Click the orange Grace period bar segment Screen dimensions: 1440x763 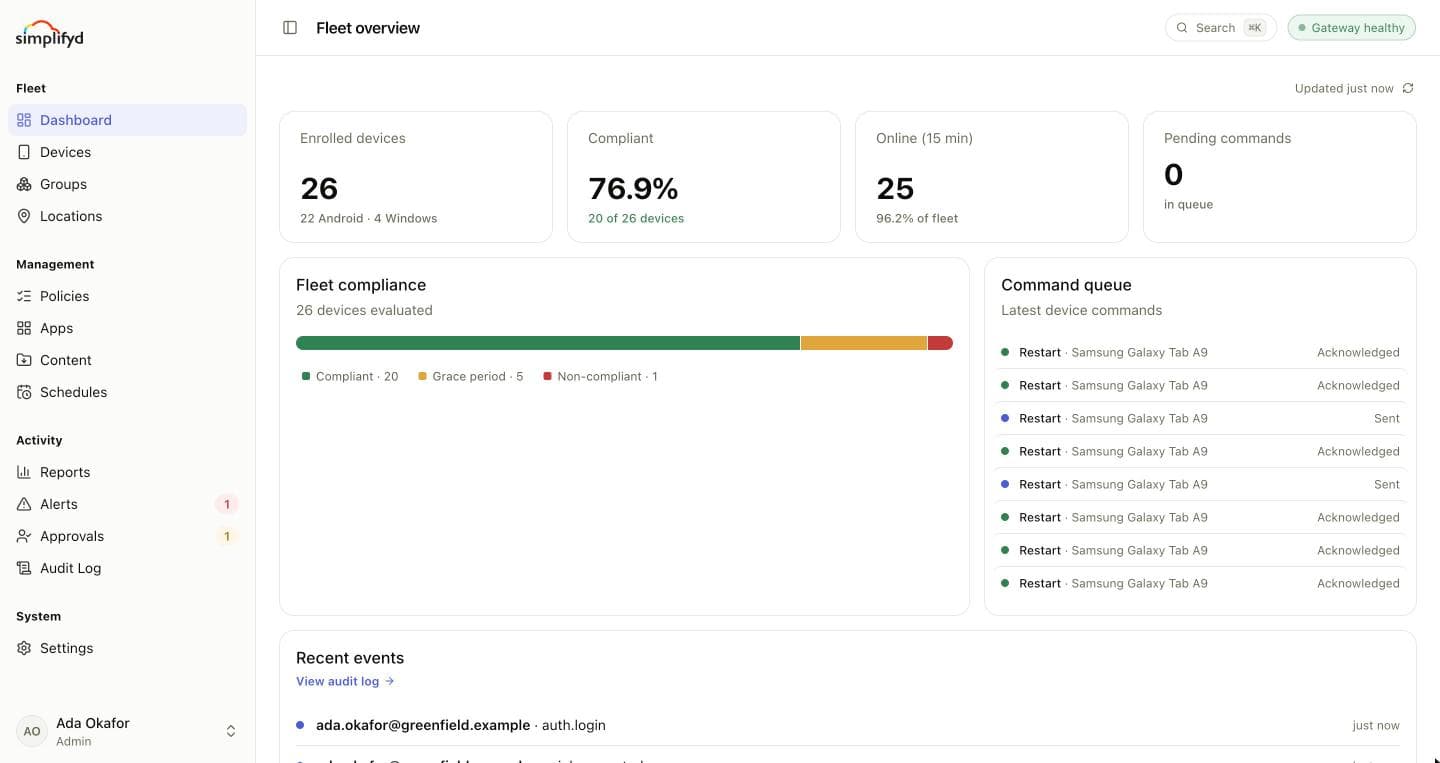click(864, 343)
